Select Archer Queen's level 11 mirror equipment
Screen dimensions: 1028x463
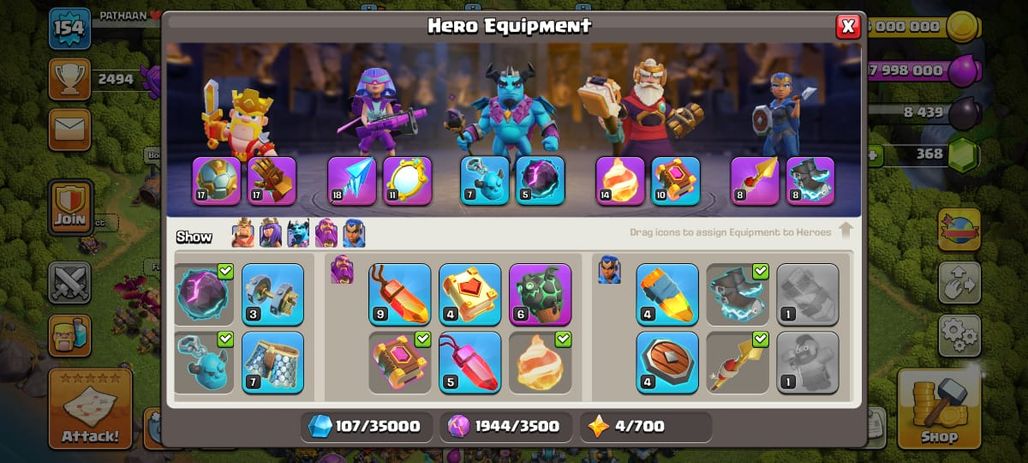407,181
